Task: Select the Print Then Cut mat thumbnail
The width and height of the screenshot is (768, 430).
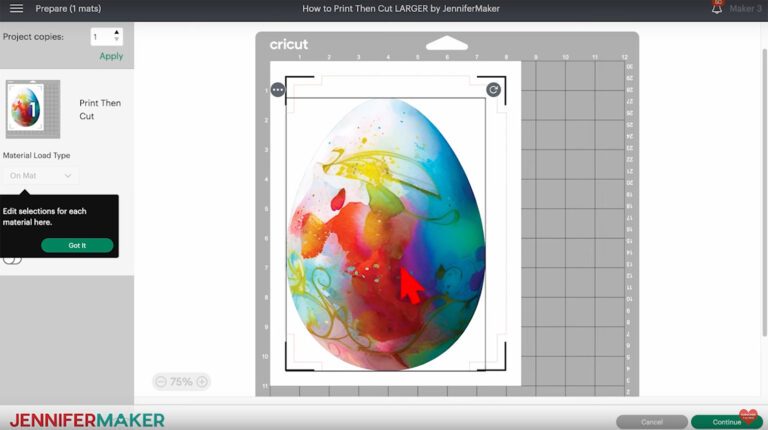Action: (x=32, y=109)
